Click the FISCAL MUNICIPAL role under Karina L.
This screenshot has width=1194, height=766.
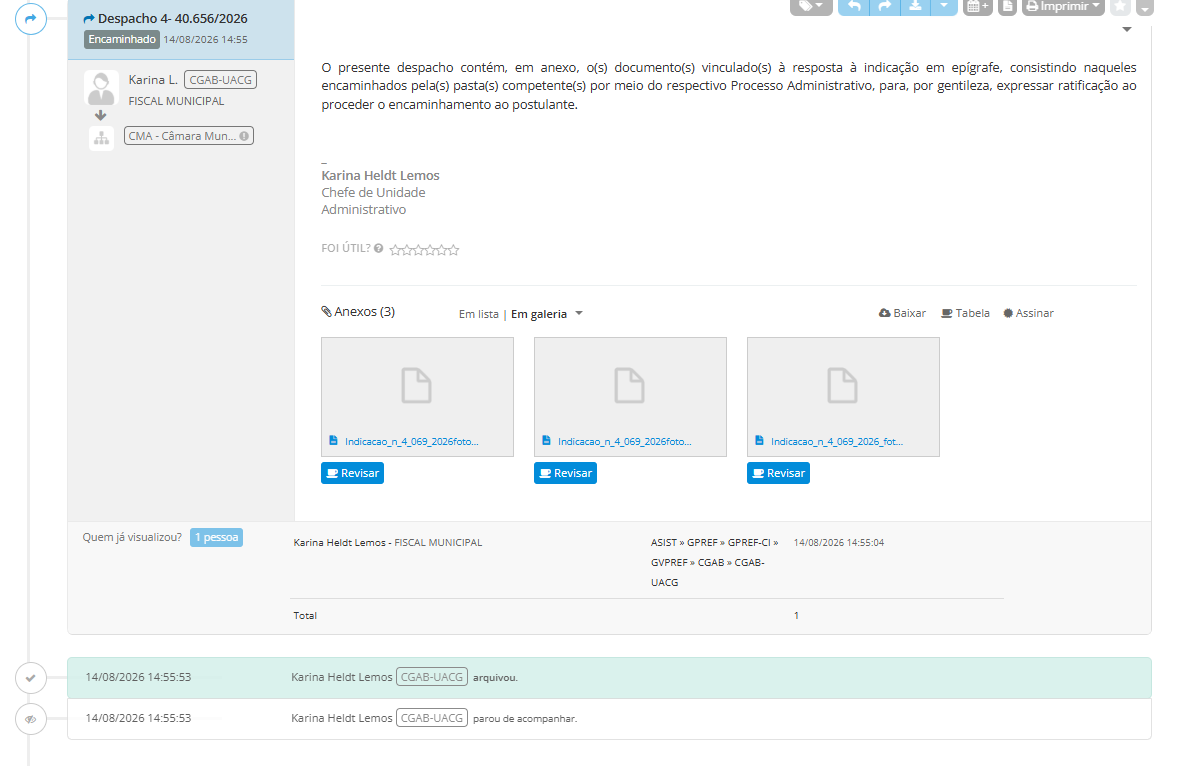176,101
